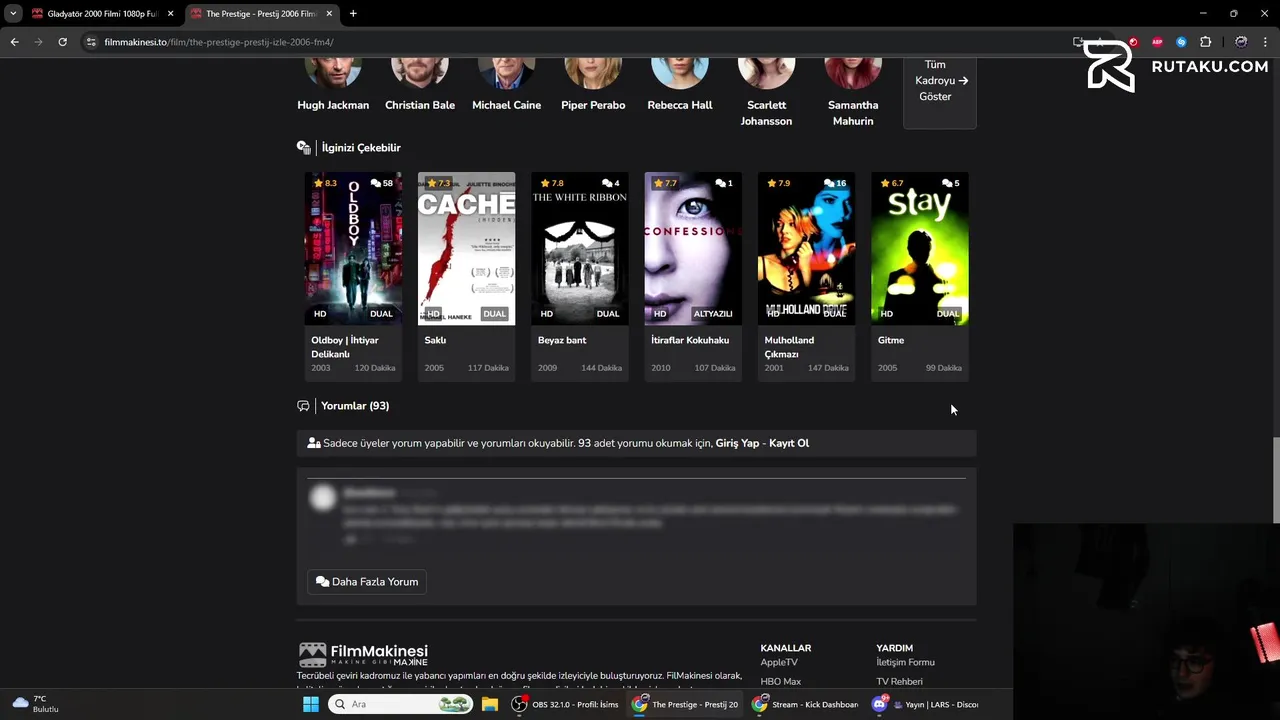Close The Prestige tab
The image size is (1280, 720).
(329, 14)
